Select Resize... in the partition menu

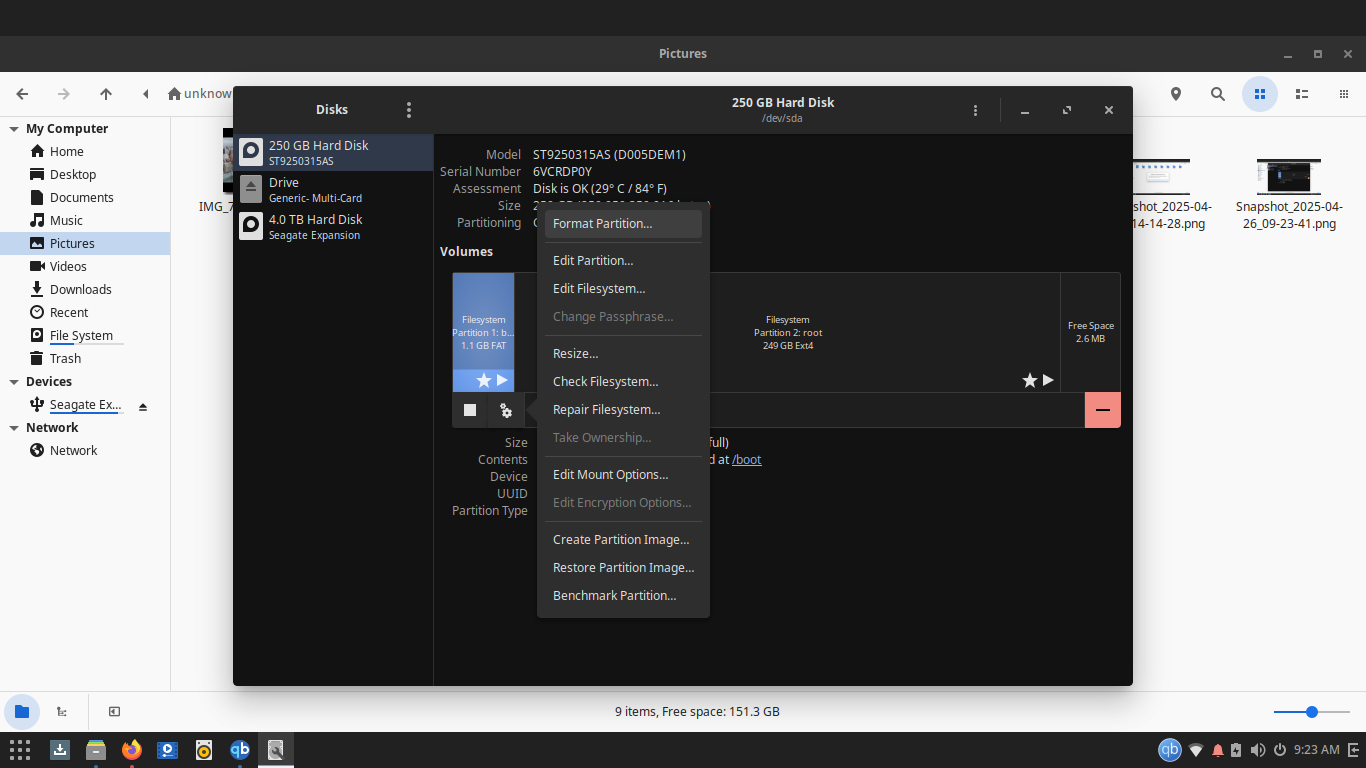click(x=575, y=354)
